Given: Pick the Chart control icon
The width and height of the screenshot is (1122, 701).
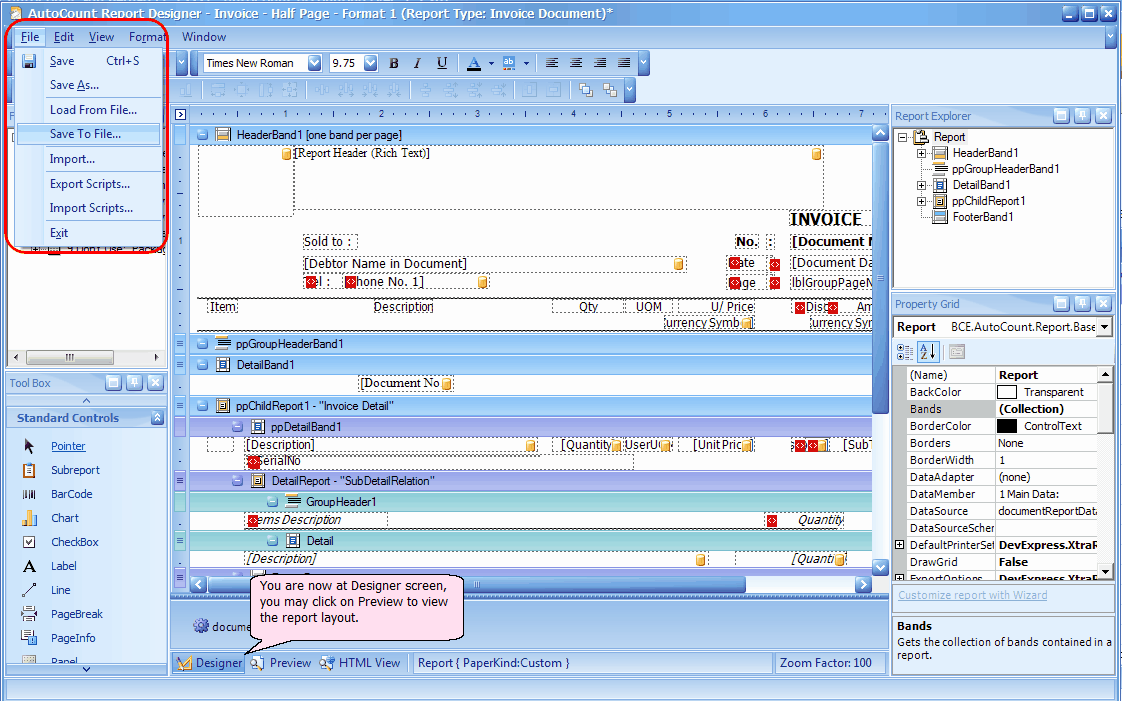Looking at the screenshot, I should point(29,518).
